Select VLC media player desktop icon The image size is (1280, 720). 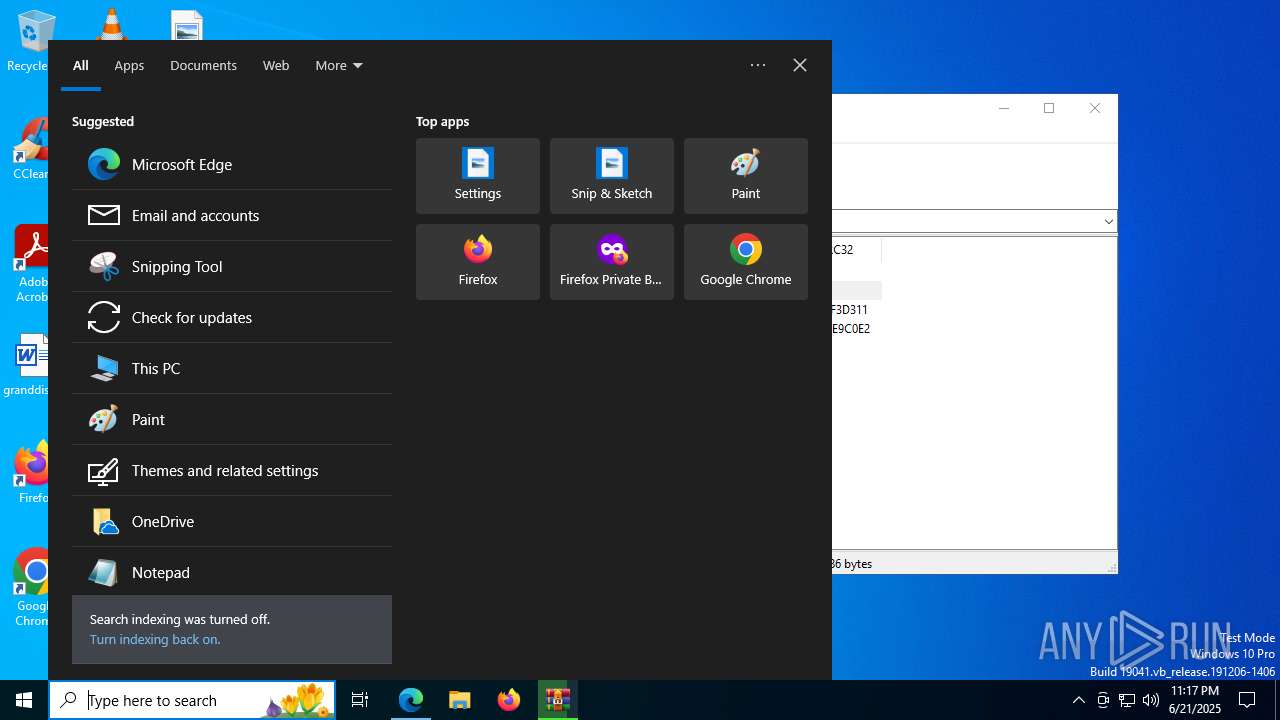pyautogui.click(x=111, y=24)
